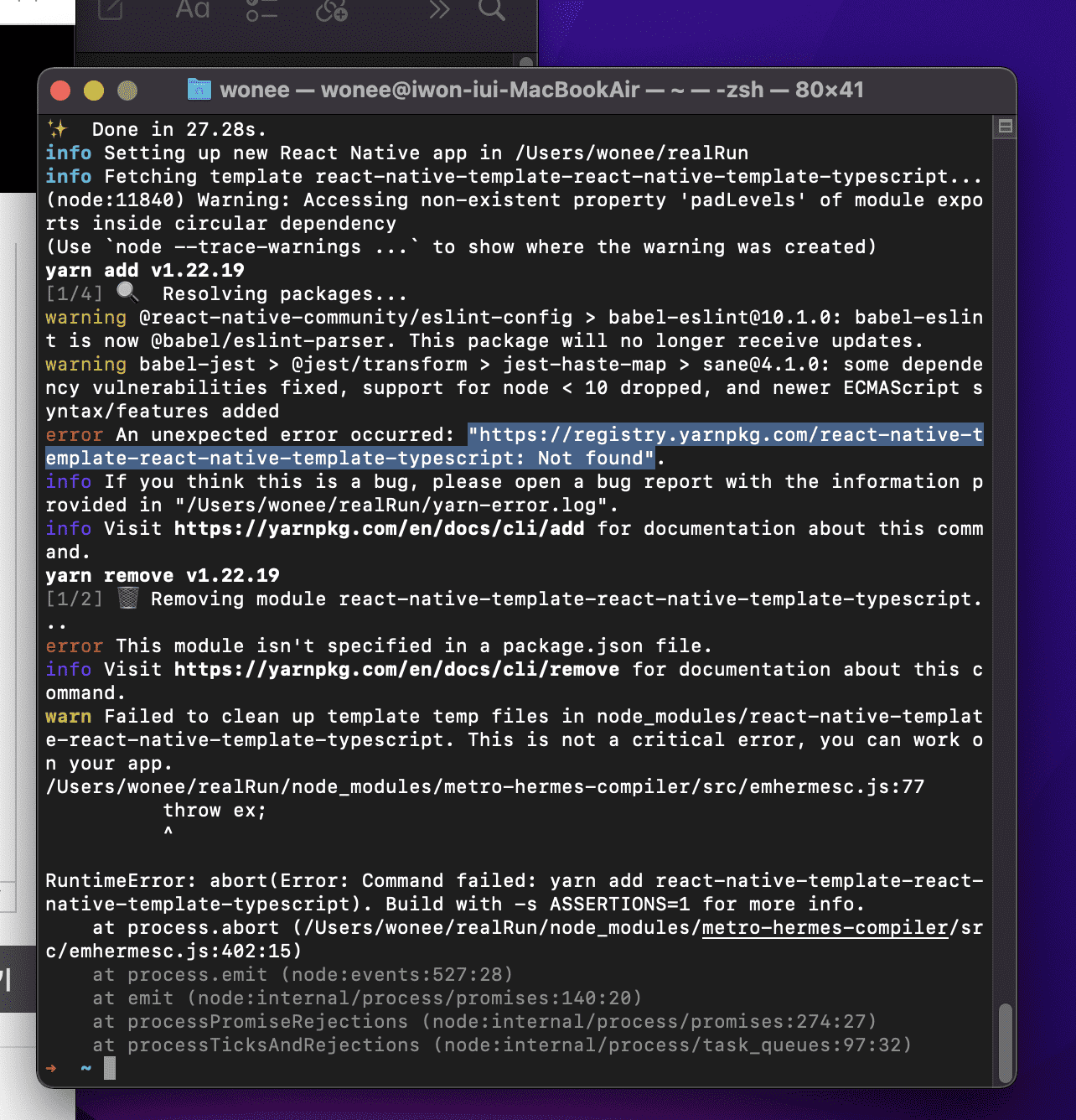
Task: Click the "[1/4]" step indicator
Action: tap(75, 294)
